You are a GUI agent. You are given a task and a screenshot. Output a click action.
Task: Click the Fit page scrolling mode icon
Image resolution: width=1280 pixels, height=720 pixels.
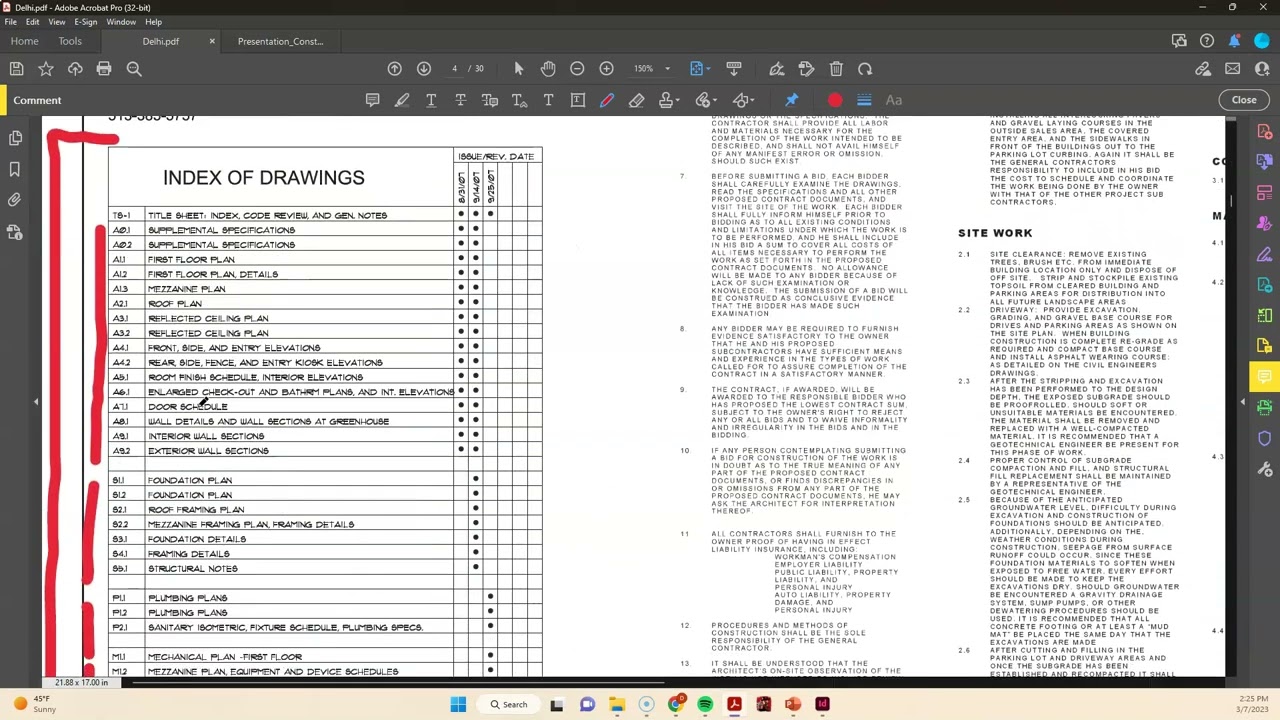(x=697, y=69)
